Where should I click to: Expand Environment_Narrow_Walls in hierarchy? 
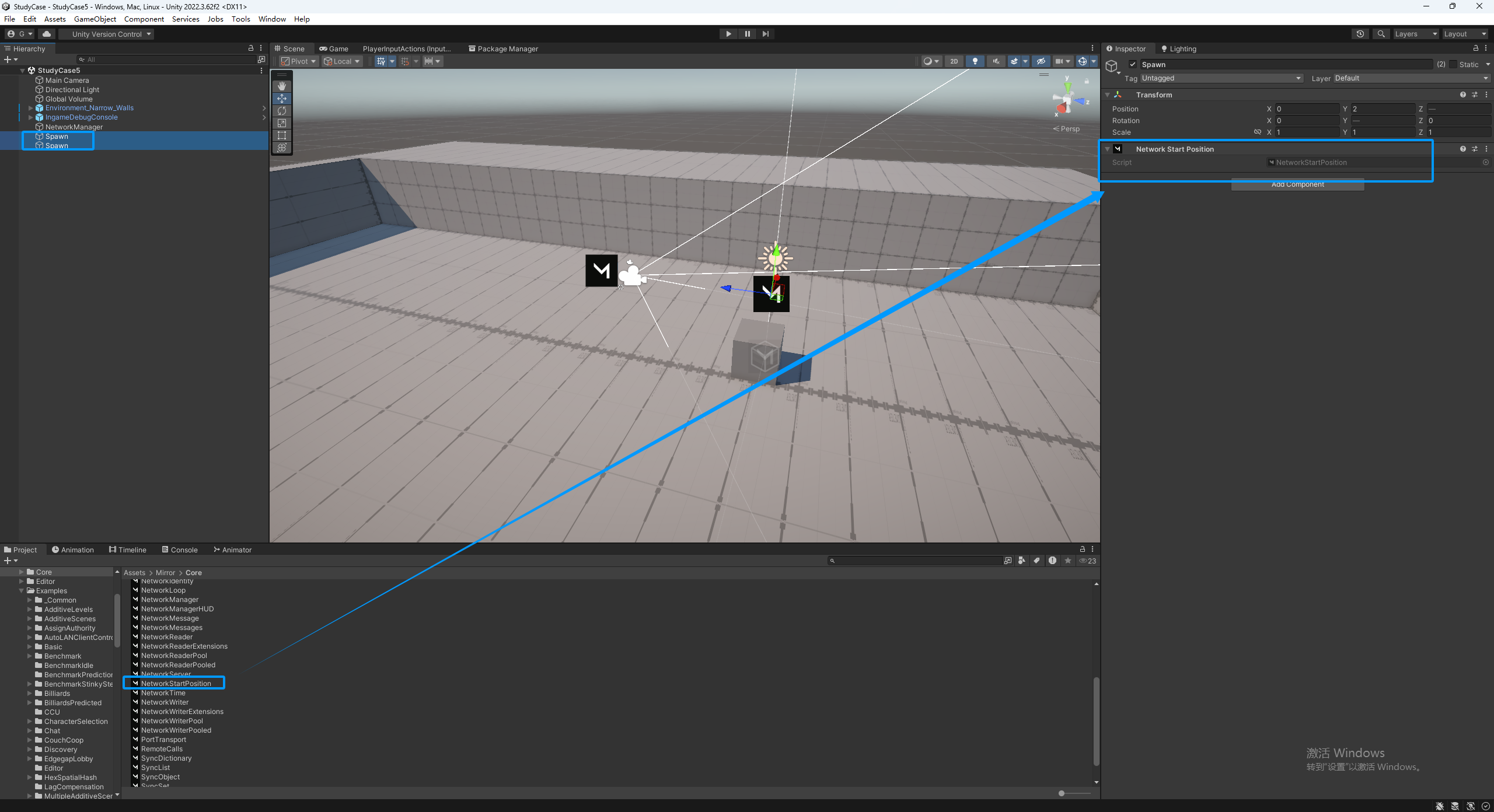pos(30,108)
